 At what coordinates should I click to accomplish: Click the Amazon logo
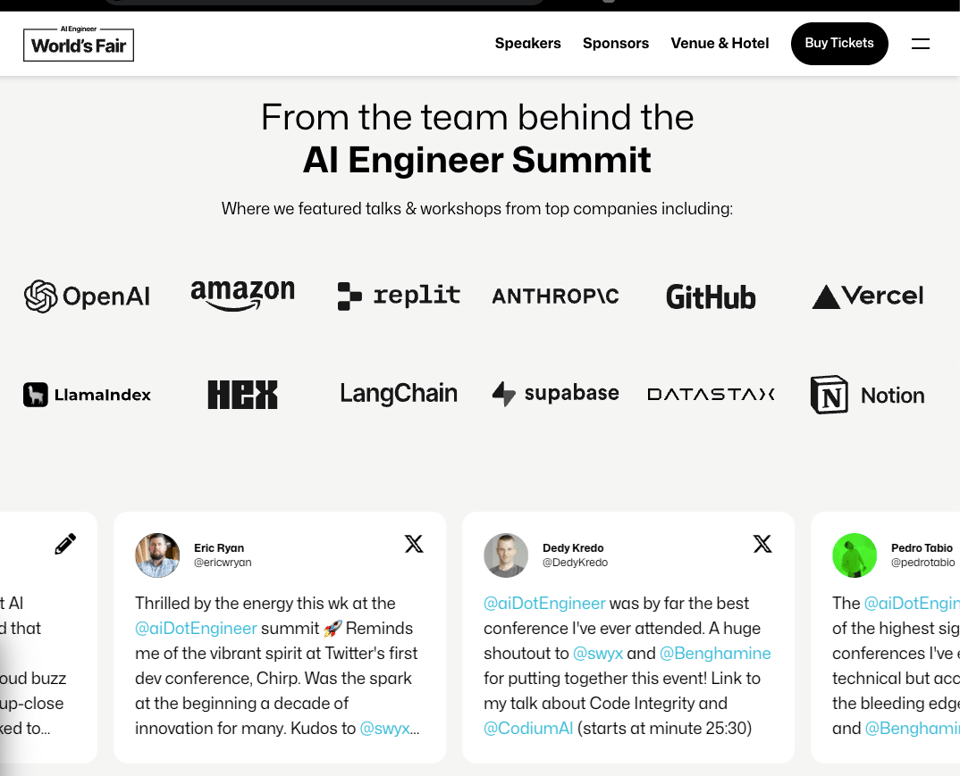pos(243,294)
